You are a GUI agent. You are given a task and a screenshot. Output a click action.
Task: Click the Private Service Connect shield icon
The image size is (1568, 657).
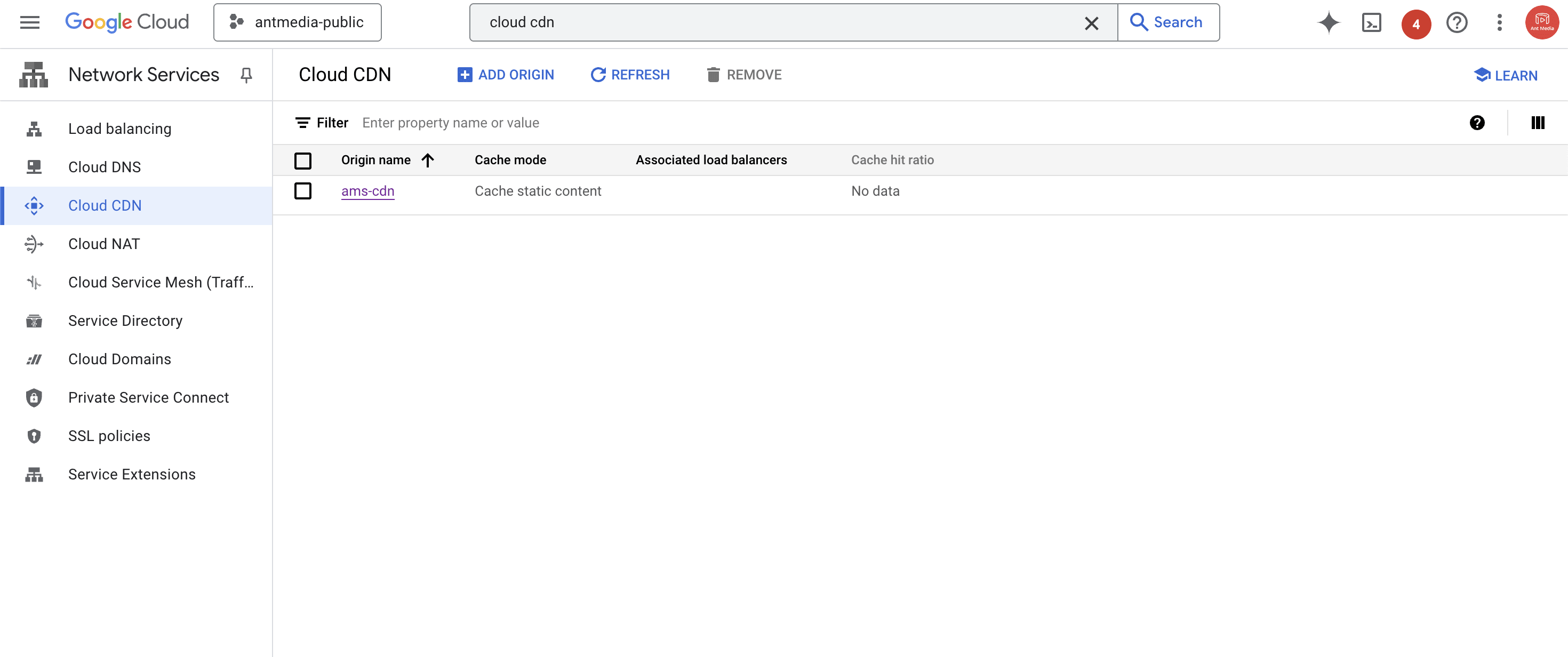pyautogui.click(x=34, y=398)
